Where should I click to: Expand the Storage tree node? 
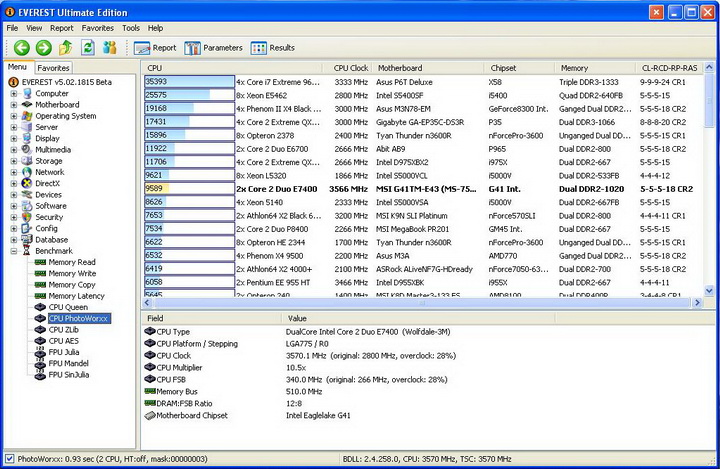pos(14,161)
